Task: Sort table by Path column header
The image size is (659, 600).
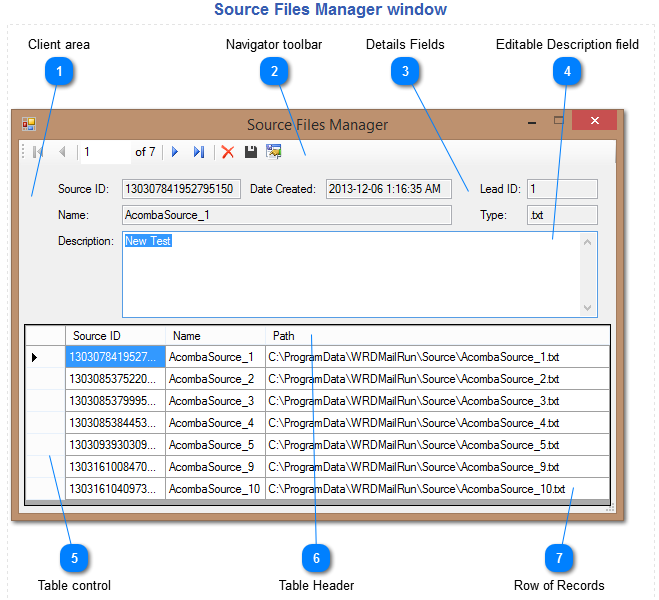Action: (438, 336)
